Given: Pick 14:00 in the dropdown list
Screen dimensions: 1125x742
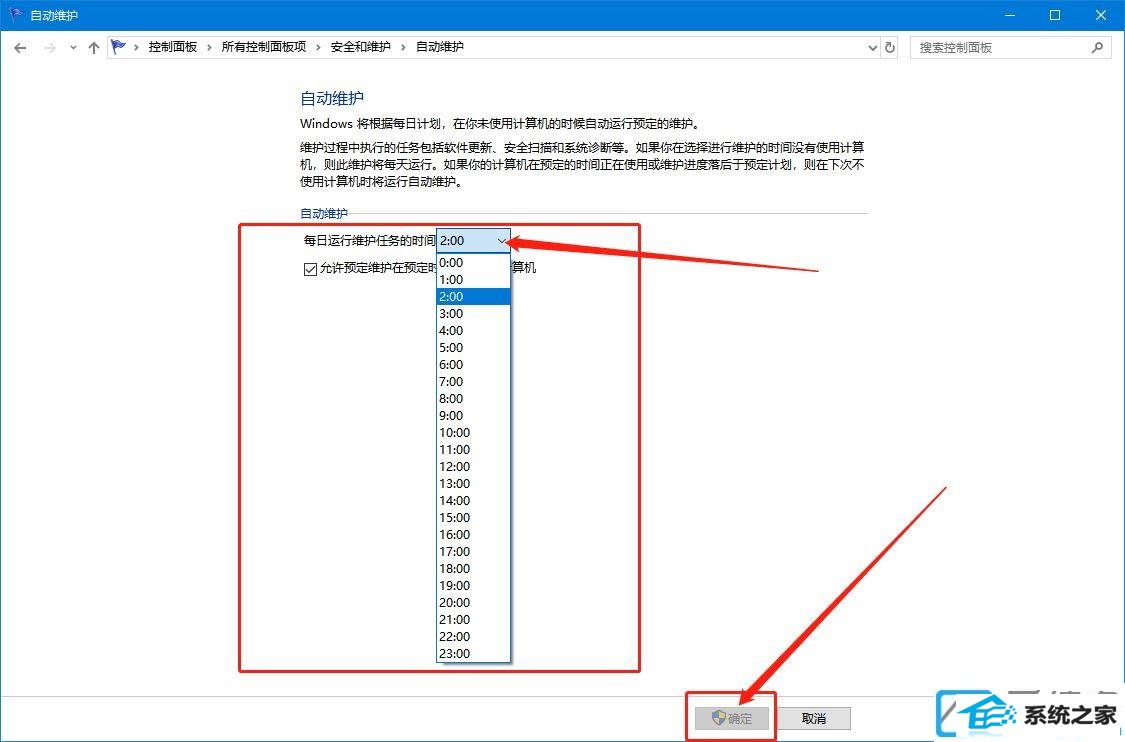Looking at the screenshot, I should pyautogui.click(x=474, y=500).
